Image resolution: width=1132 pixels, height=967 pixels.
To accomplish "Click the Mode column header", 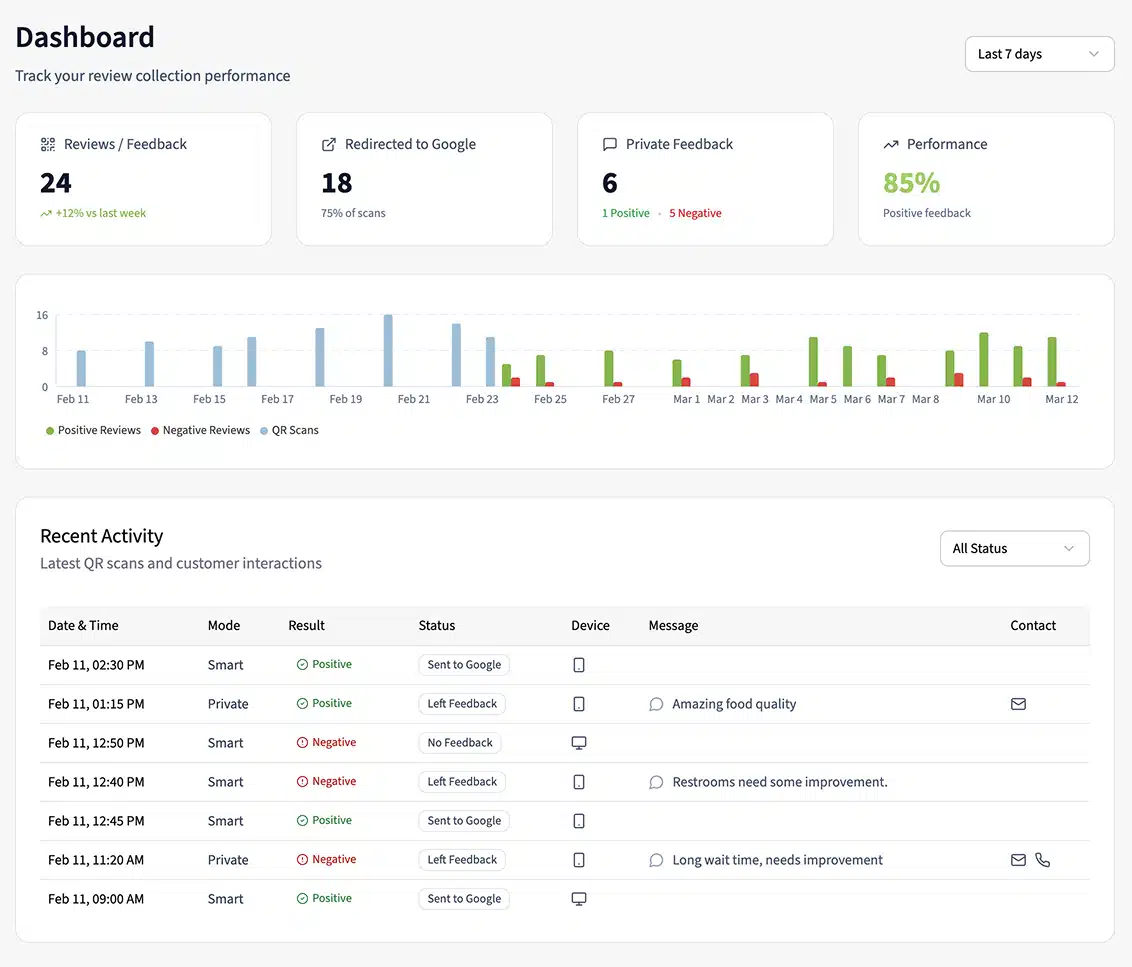I will pyautogui.click(x=224, y=626).
